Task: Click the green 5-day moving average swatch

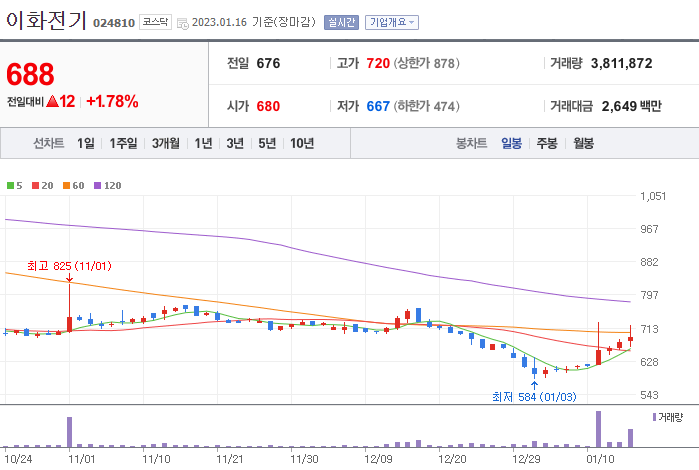Action: [10, 186]
